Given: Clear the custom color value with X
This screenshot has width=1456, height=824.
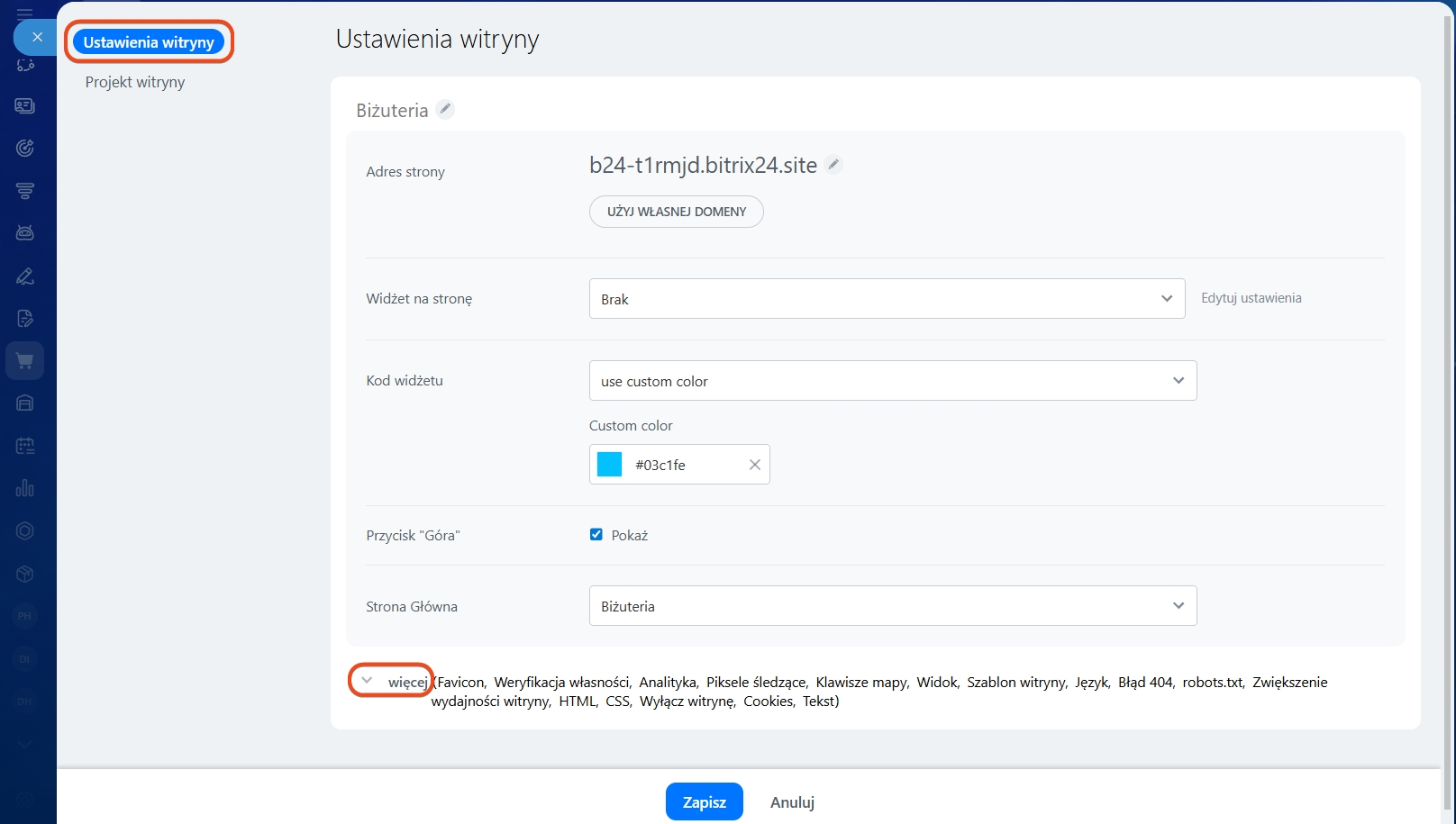Looking at the screenshot, I should point(755,465).
